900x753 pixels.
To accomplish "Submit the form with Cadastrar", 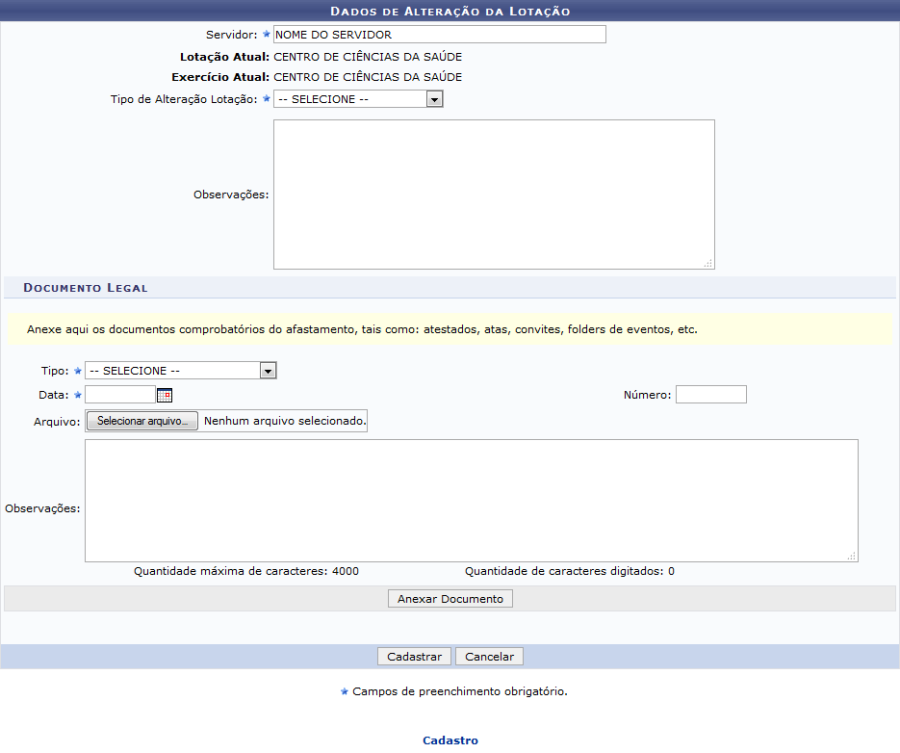I will pyautogui.click(x=414, y=657).
